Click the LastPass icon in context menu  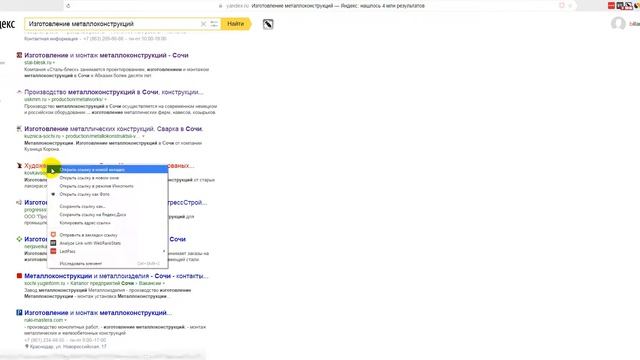(x=53, y=251)
